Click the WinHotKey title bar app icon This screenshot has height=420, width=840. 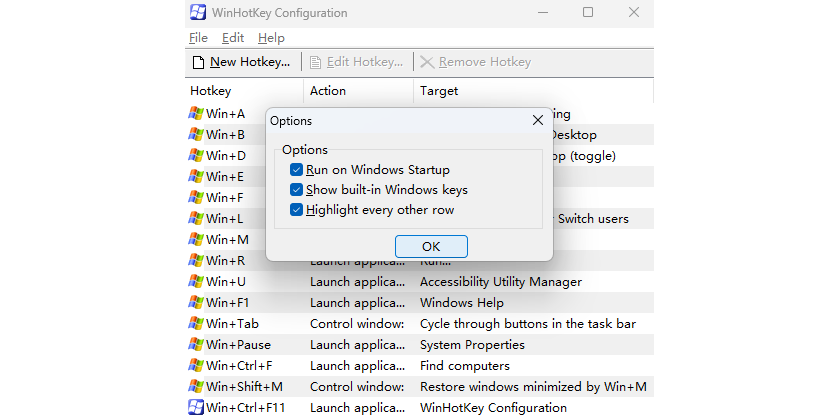(198, 13)
